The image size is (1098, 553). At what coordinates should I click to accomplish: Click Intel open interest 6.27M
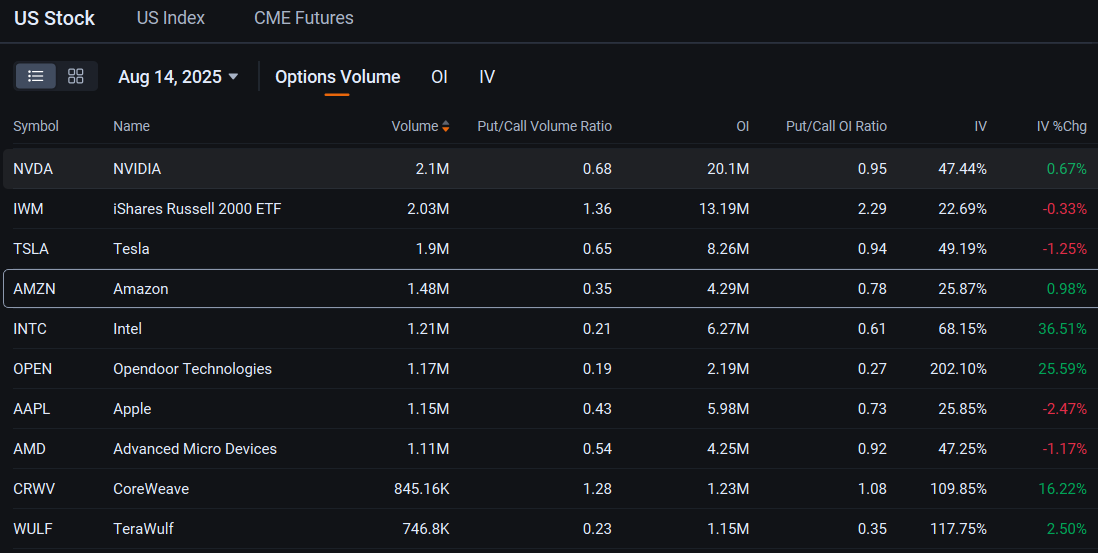coord(728,328)
